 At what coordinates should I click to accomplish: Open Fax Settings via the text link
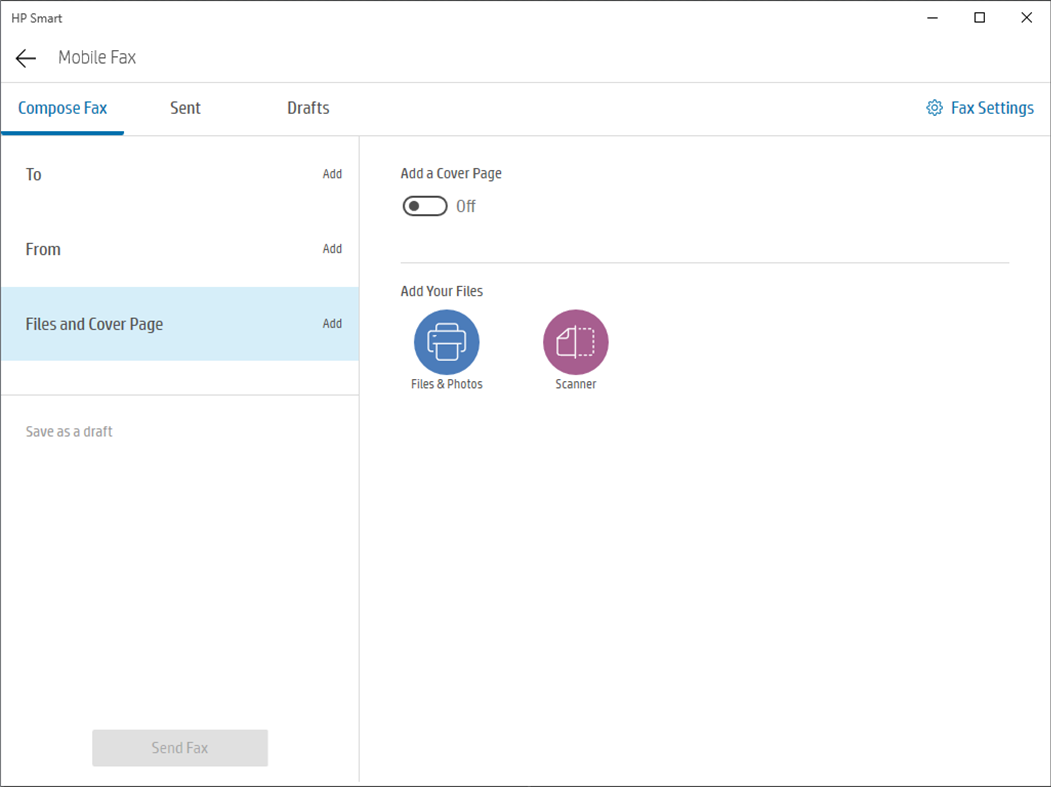pyautogui.click(x=993, y=107)
